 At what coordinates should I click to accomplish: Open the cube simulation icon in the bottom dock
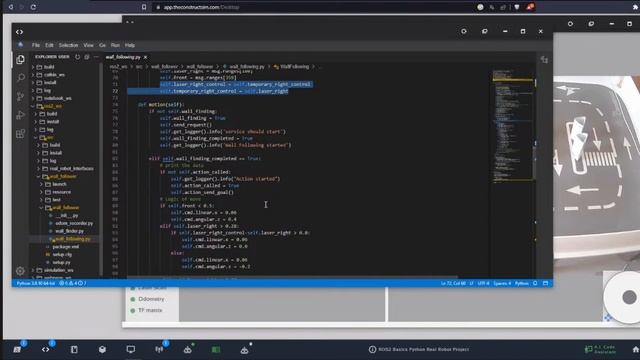click(x=102, y=349)
